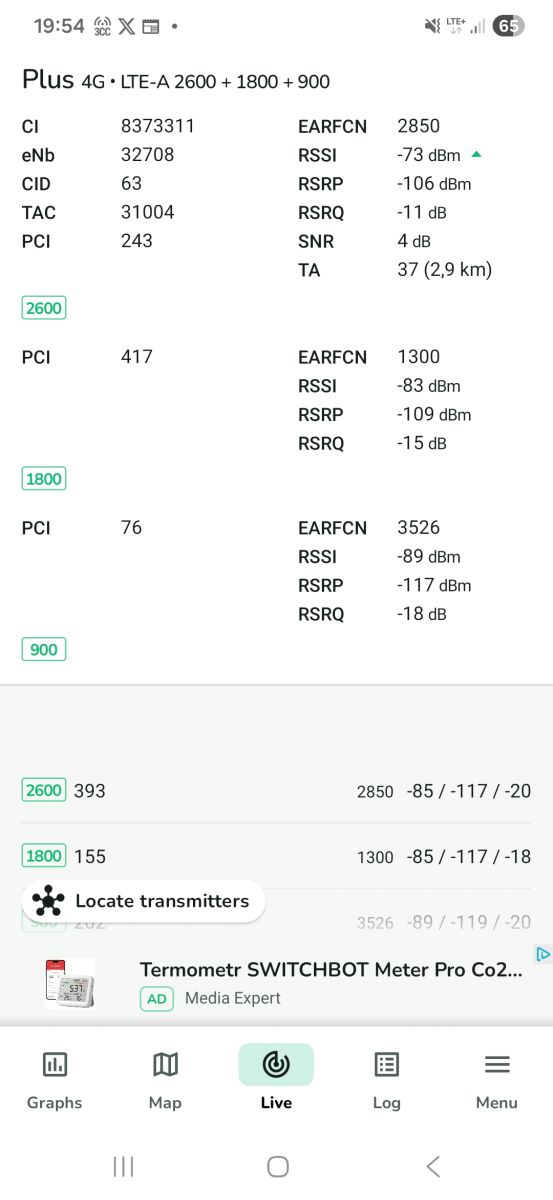The image size is (553, 1200).
Task: Open the Graphs tab icon
Action: click(55, 1065)
